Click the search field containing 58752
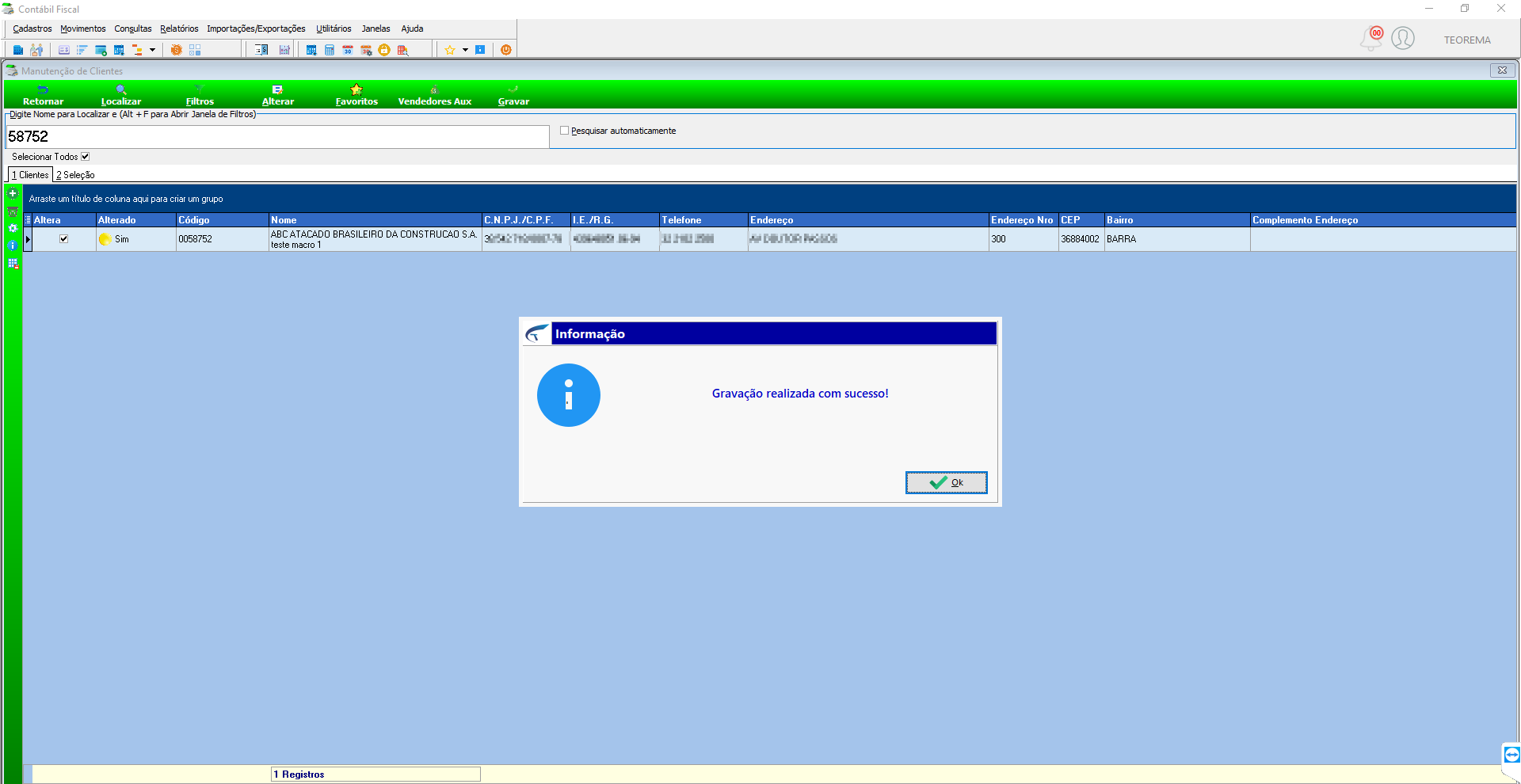The height and width of the screenshot is (784, 1521). pyautogui.click(x=277, y=136)
